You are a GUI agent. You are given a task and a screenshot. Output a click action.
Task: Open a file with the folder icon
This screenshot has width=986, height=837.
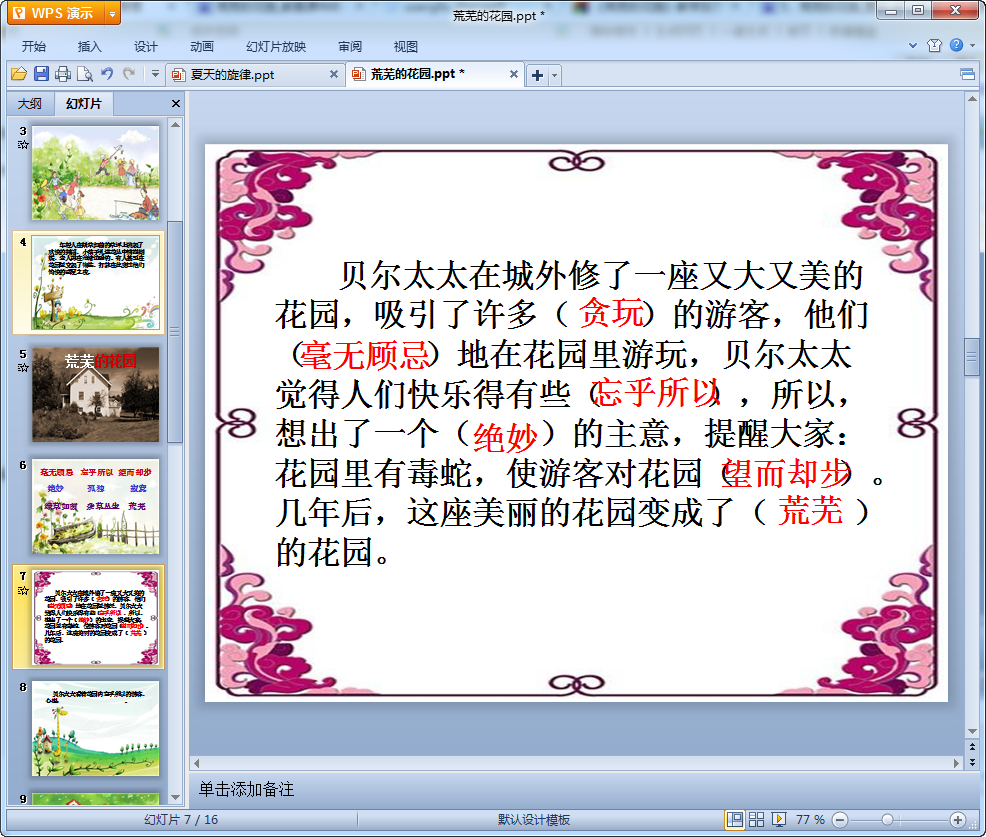[x=19, y=74]
